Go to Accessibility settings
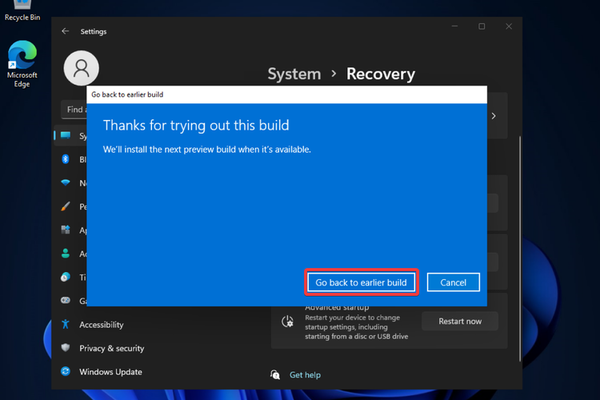Screen dimensions: 600x400 click(x=100, y=324)
